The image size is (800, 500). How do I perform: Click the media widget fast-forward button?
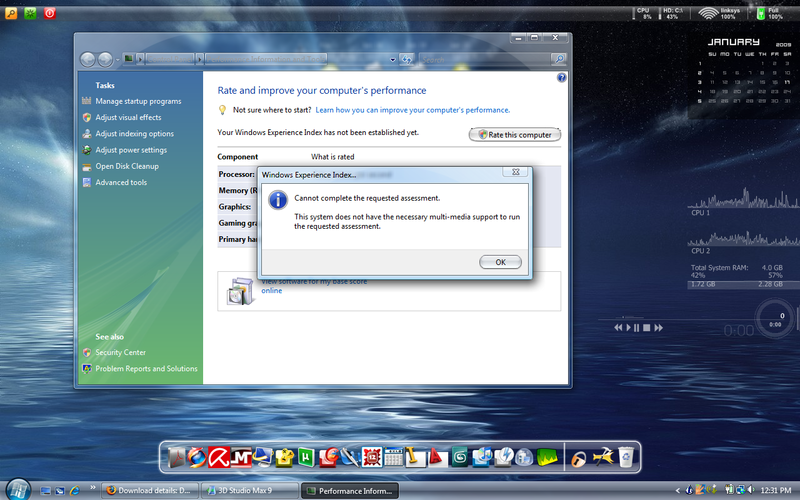click(x=658, y=328)
